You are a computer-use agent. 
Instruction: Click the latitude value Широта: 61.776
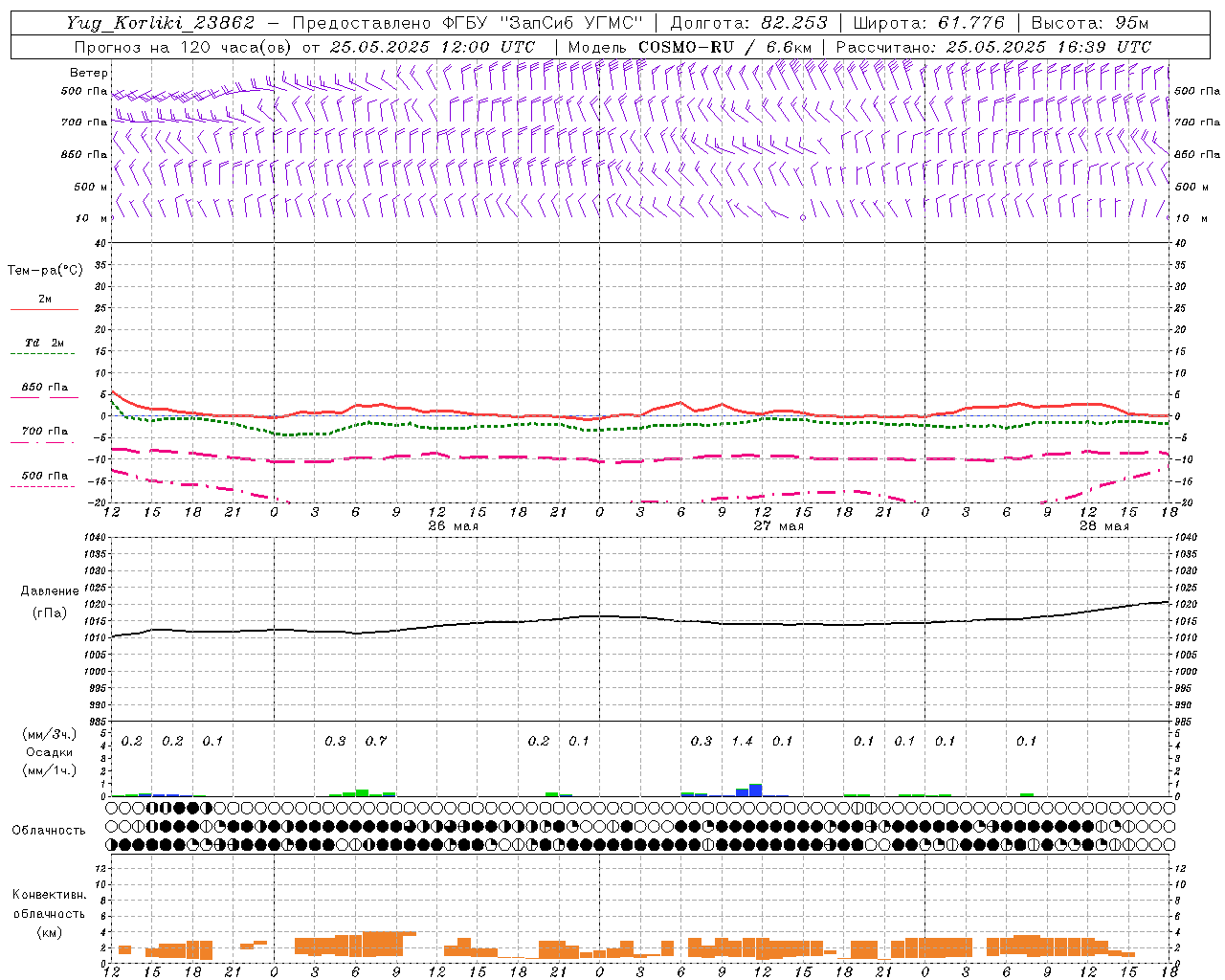coord(928,23)
